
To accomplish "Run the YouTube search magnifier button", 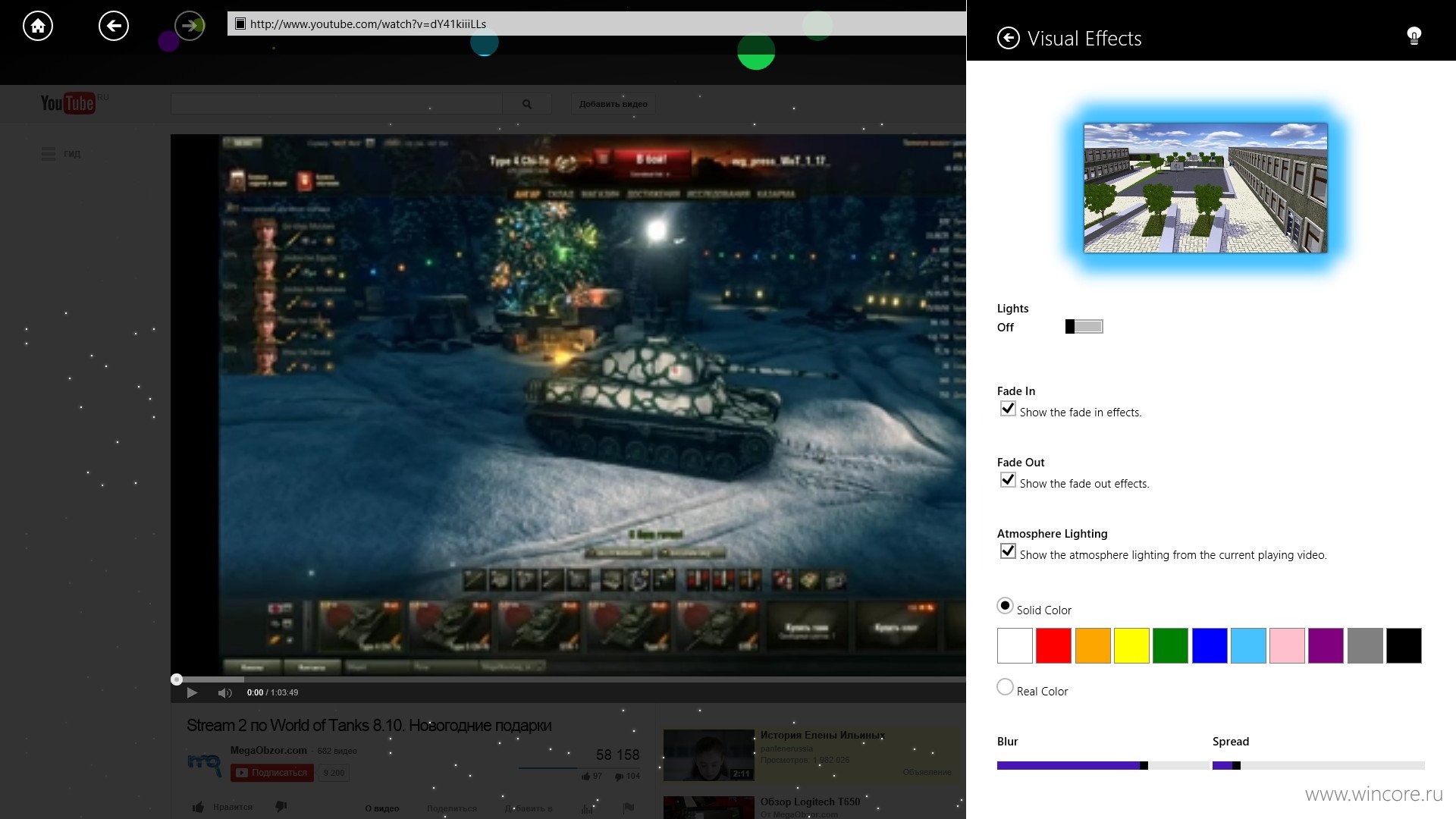I will click(x=527, y=104).
